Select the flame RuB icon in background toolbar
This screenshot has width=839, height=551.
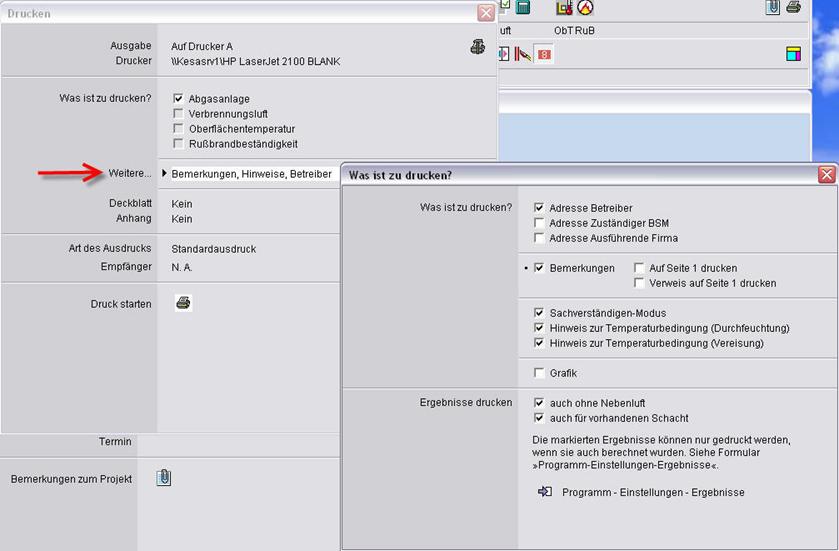585,7
